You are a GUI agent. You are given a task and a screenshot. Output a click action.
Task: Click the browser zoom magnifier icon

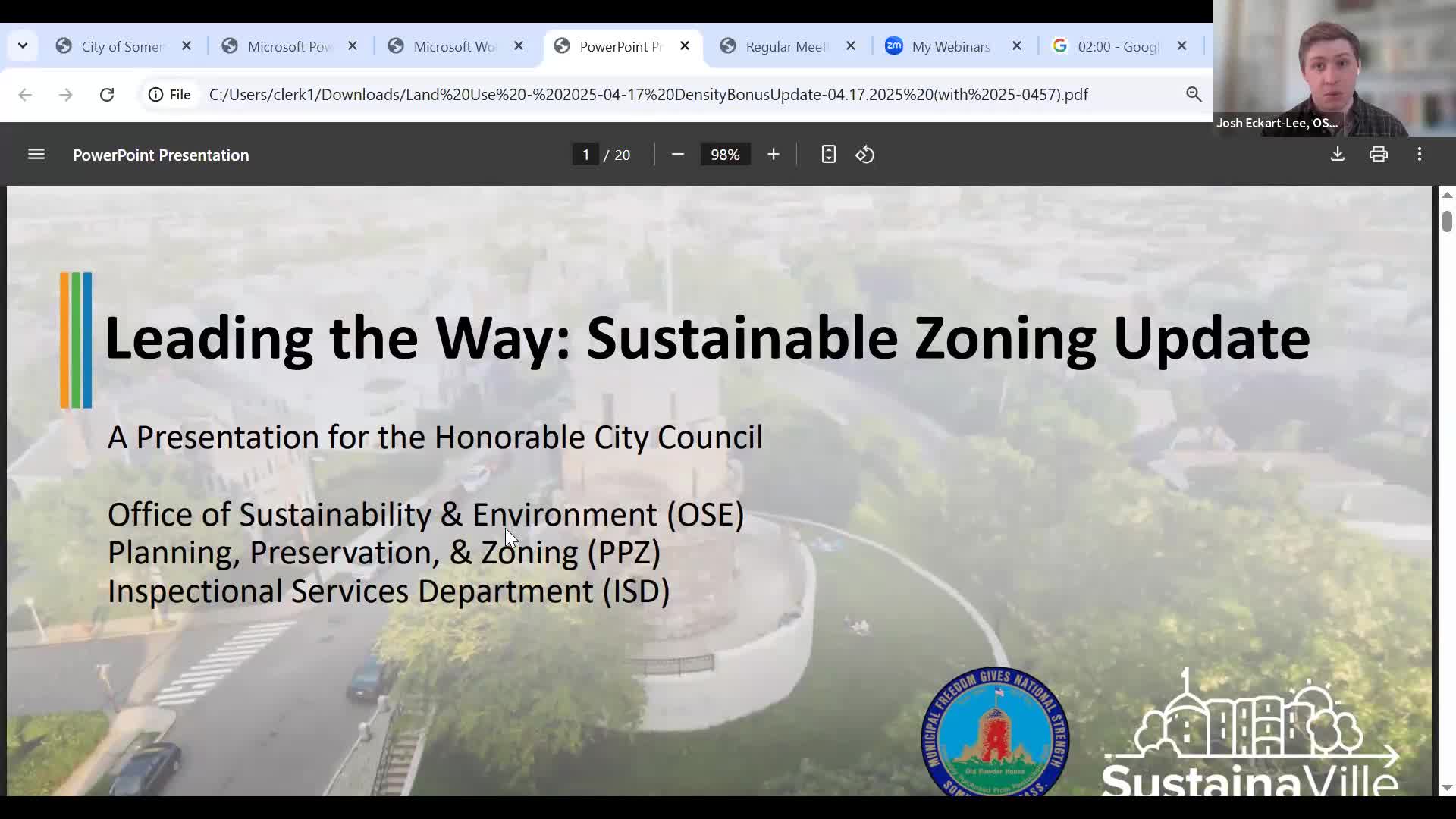(1194, 94)
